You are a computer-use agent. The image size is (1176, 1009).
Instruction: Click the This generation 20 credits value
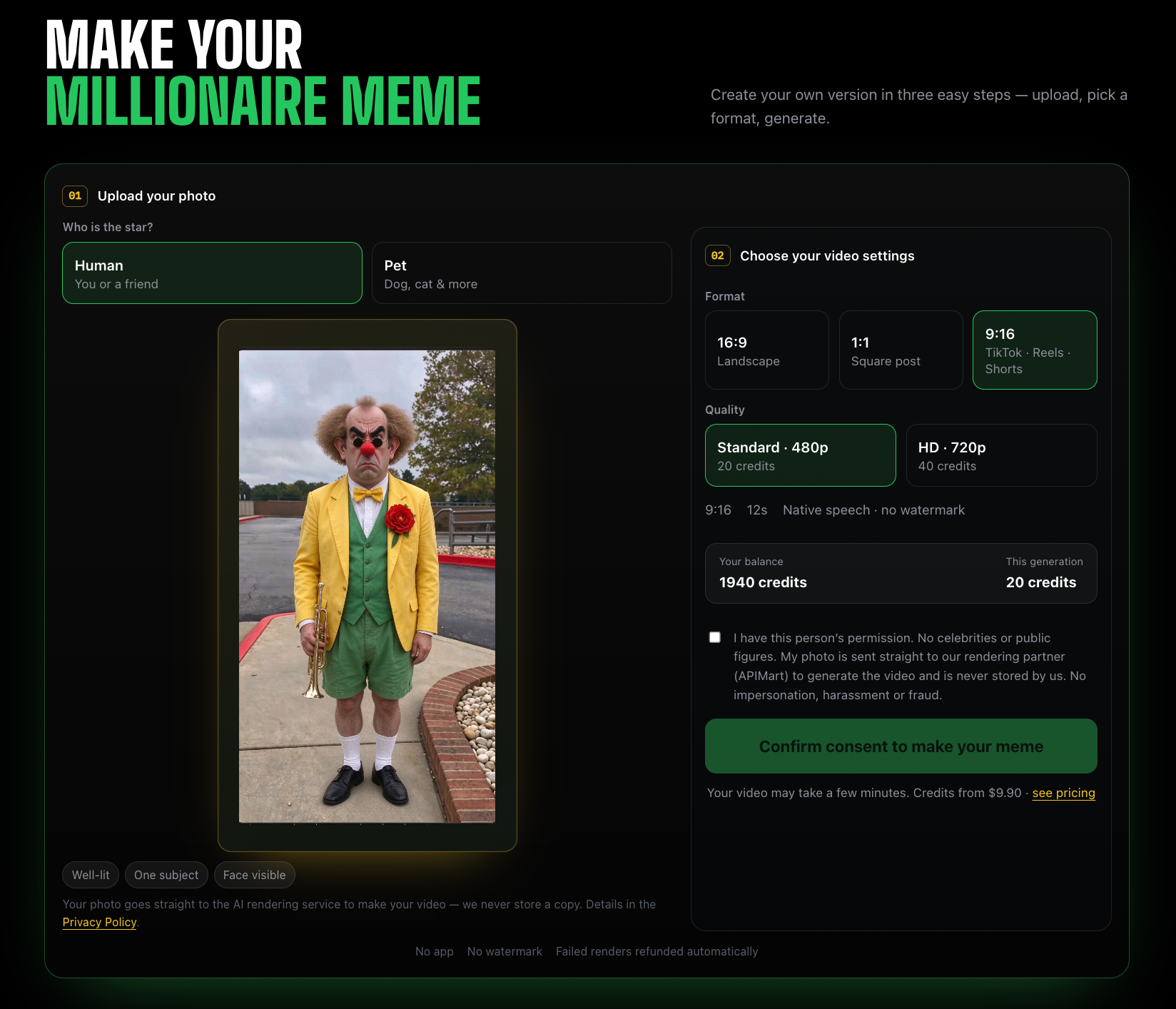click(x=1041, y=582)
